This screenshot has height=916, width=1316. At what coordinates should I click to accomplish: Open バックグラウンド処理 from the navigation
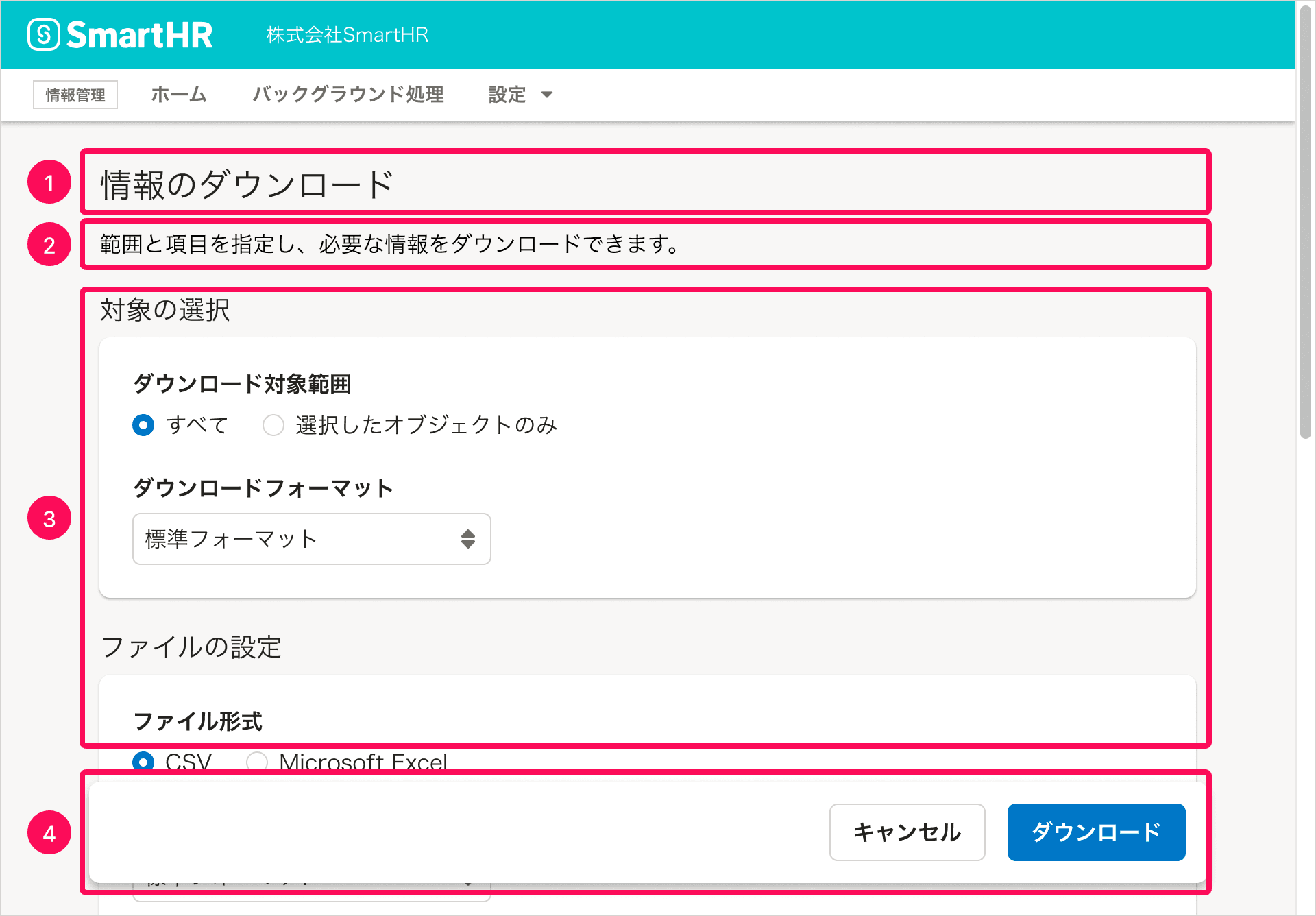tap(348, 95)
